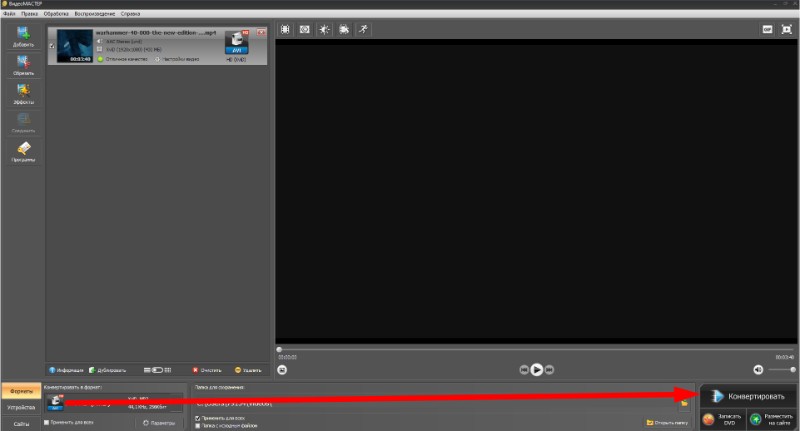Click Дублировать to duplicate the file
This screenshot has height=431, width=800.
pyautogui.click(x=108, y=370)
